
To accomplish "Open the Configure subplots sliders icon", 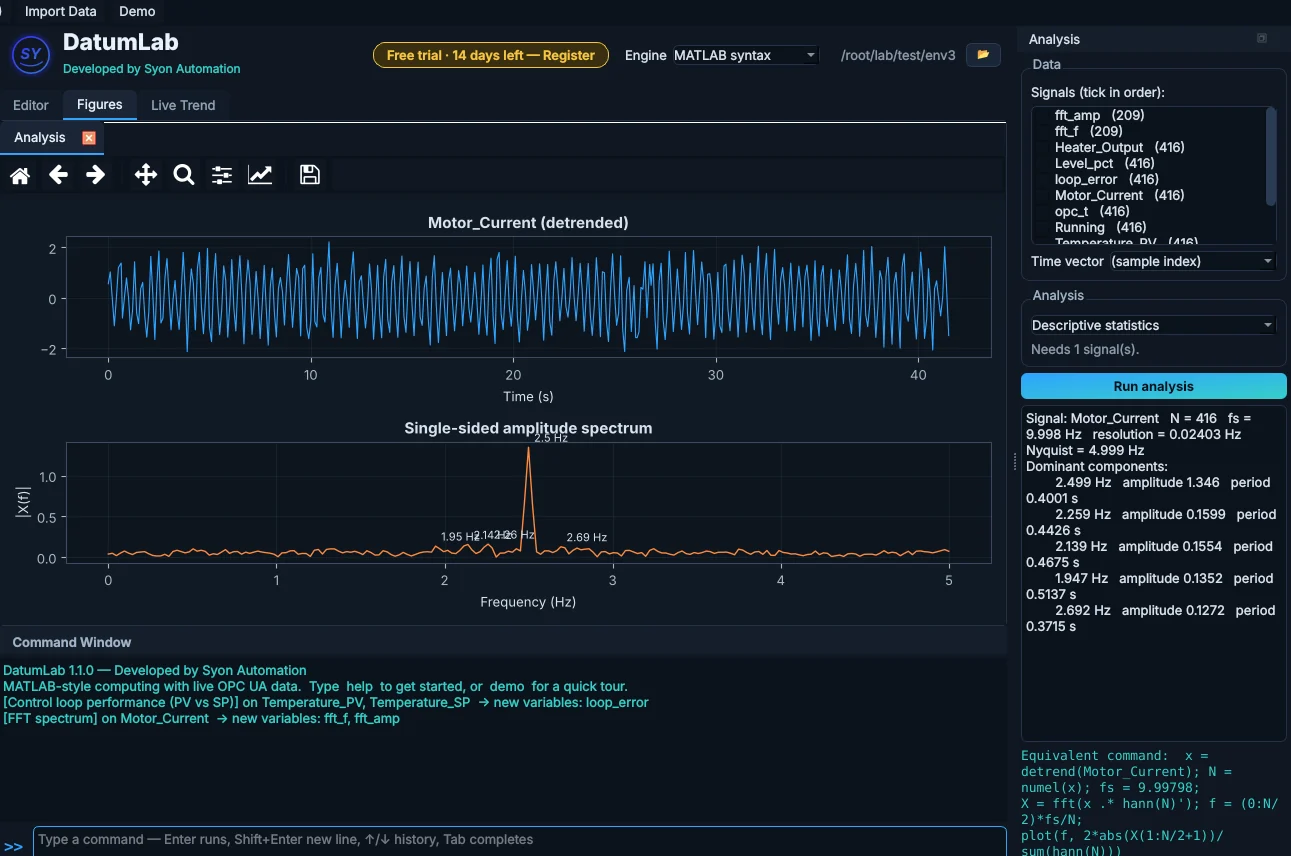I will pyautogui.click(x=222, y=176).
